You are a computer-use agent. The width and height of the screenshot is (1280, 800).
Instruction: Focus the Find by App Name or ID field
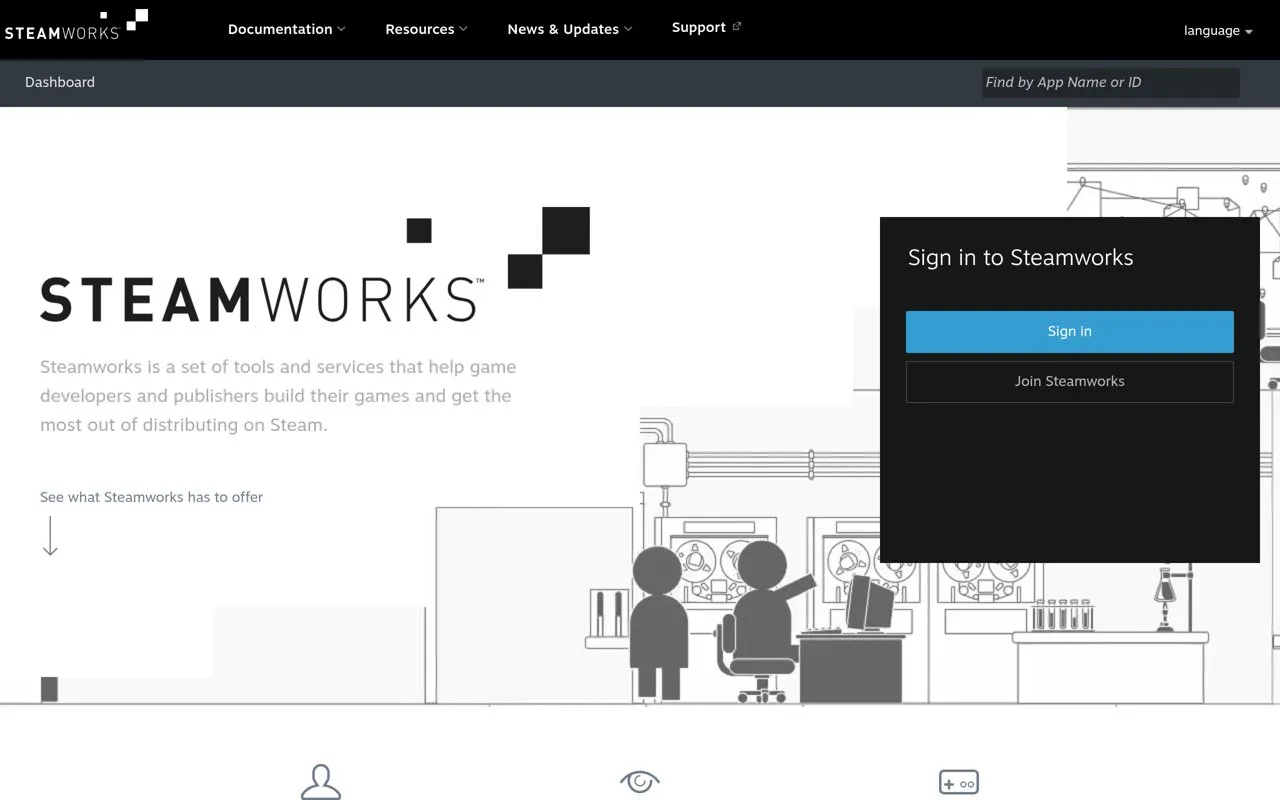pyautogui.click(x=1110, y=82)
